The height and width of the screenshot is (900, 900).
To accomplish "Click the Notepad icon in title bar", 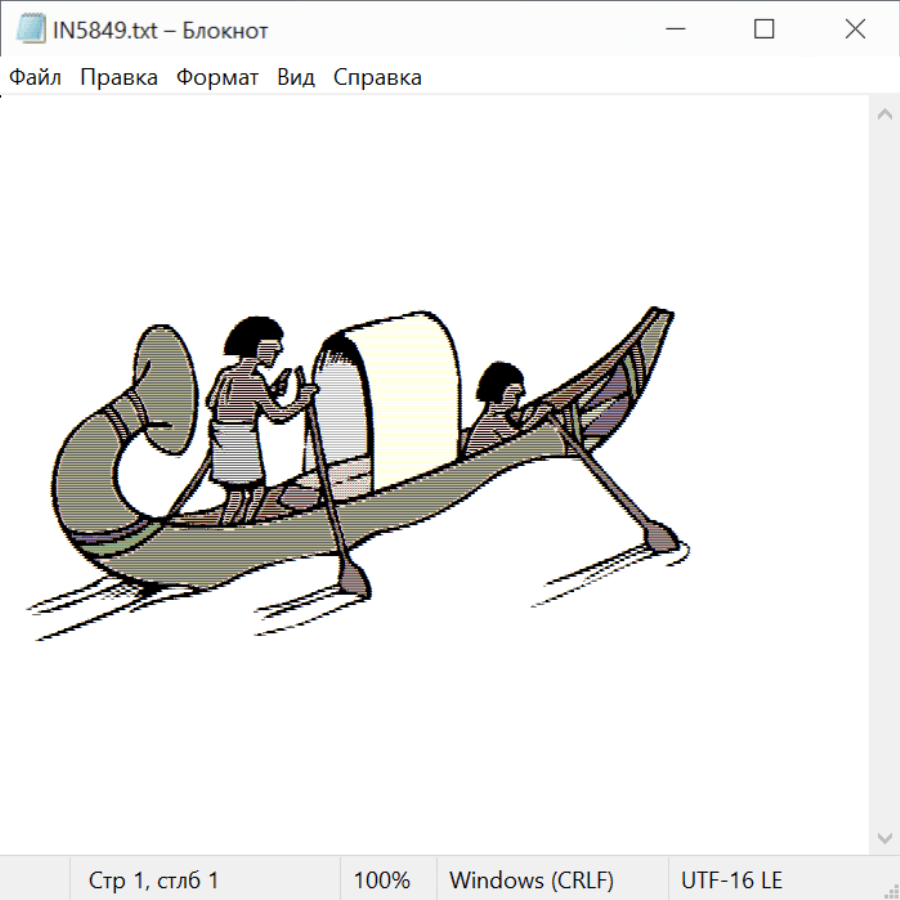I will (30, 30).
